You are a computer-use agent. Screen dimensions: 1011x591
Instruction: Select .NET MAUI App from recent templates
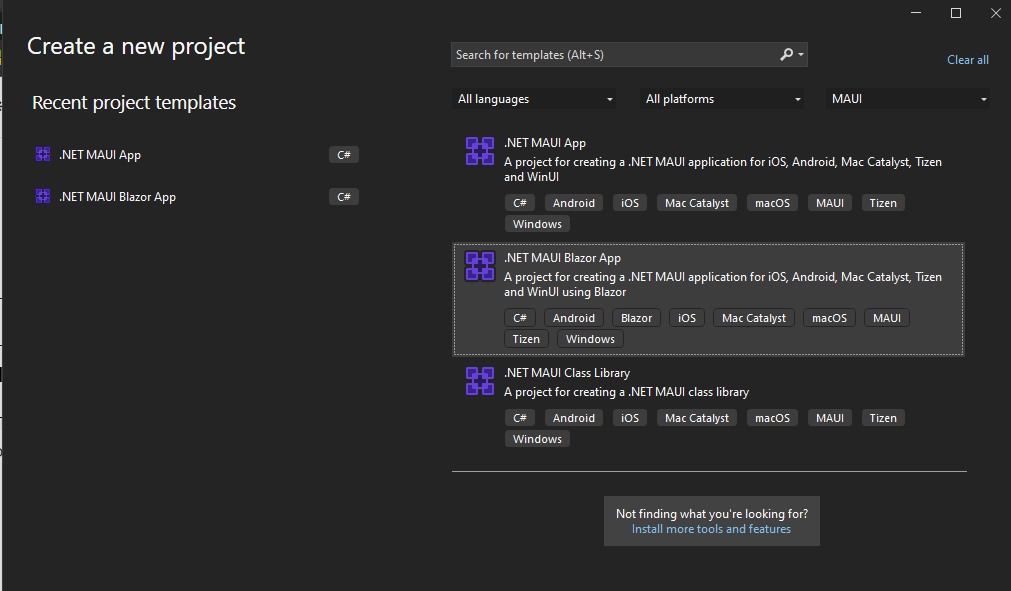(100, 155)
